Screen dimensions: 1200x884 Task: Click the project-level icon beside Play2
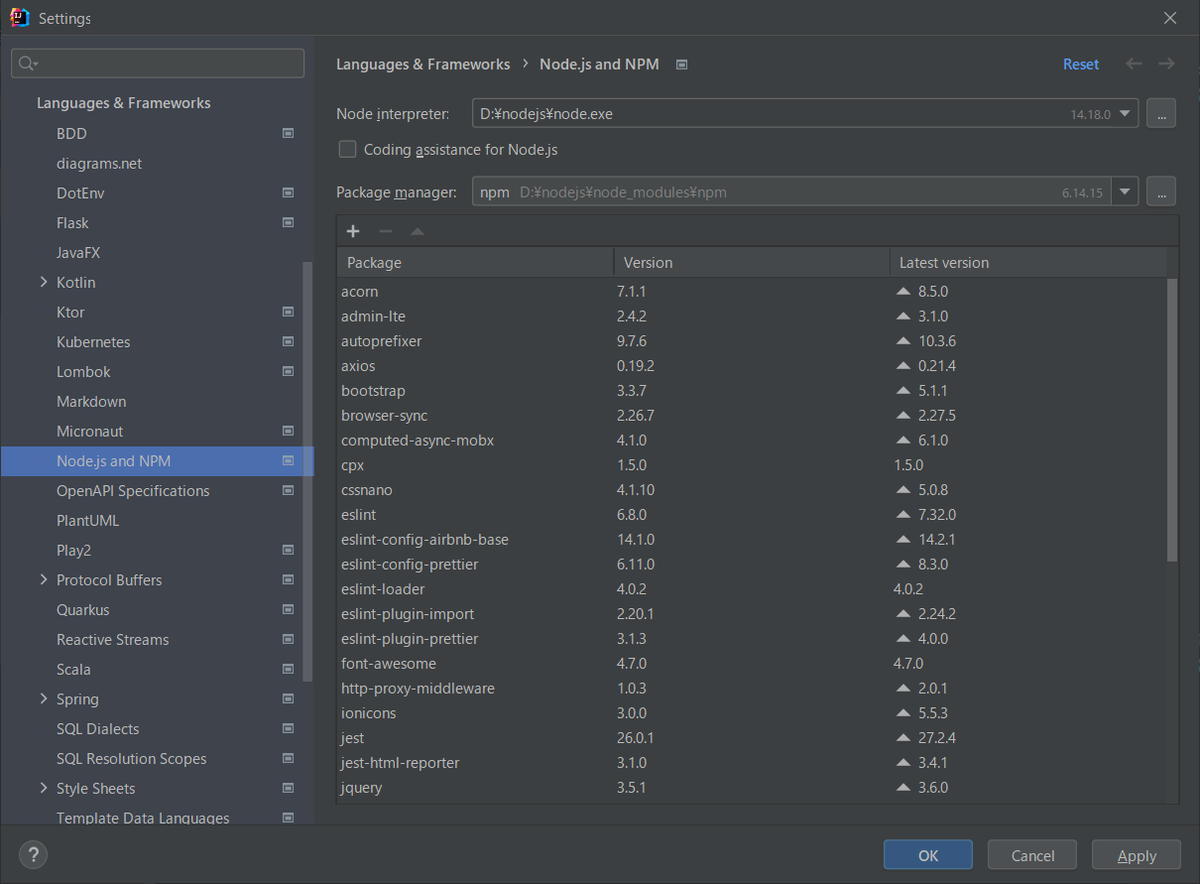point(288,550)
